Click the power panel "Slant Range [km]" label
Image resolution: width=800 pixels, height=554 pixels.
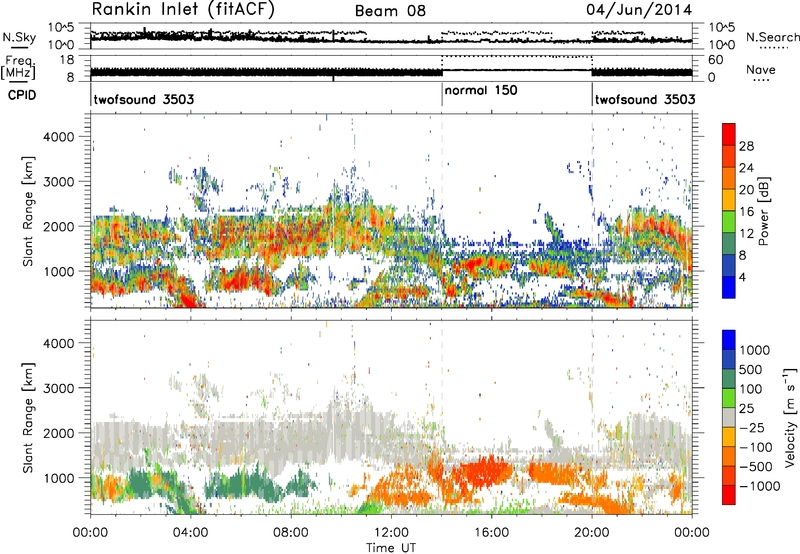(x=28, y=211)
